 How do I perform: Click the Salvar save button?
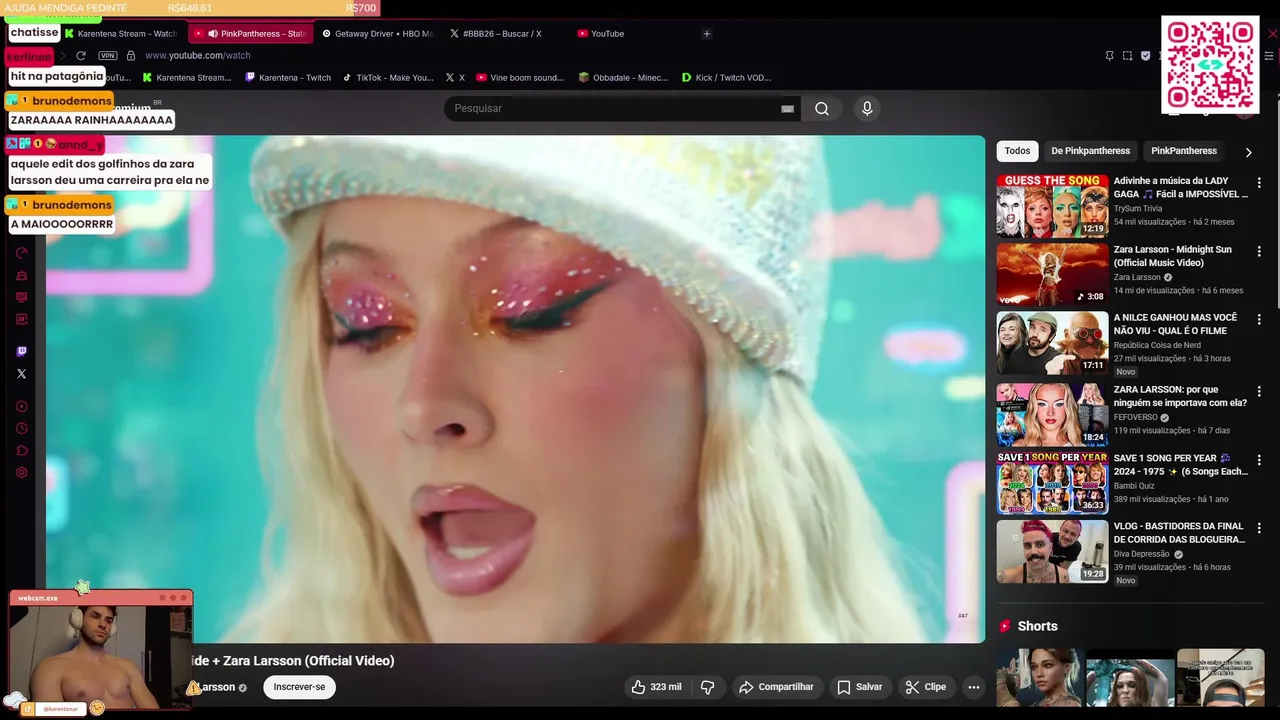pyautogui.click(x=860, y=687)
